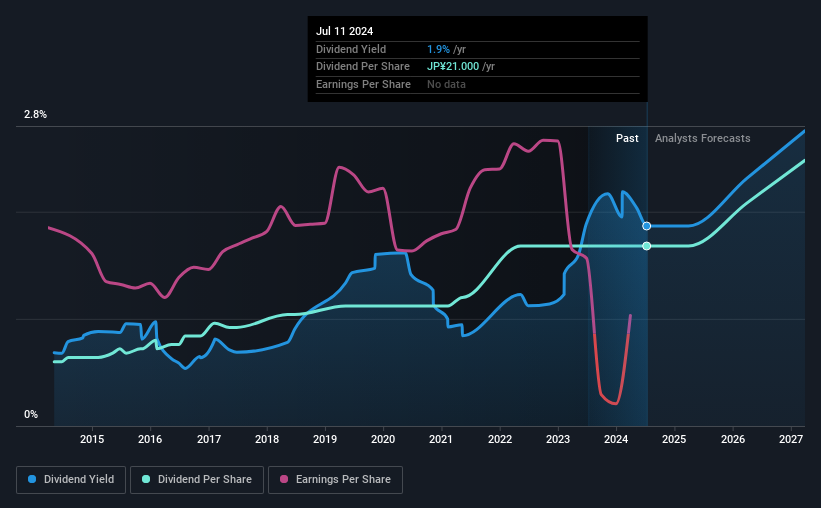
Task: Click the No data earnings value
Action: click(x=446, y=84)
